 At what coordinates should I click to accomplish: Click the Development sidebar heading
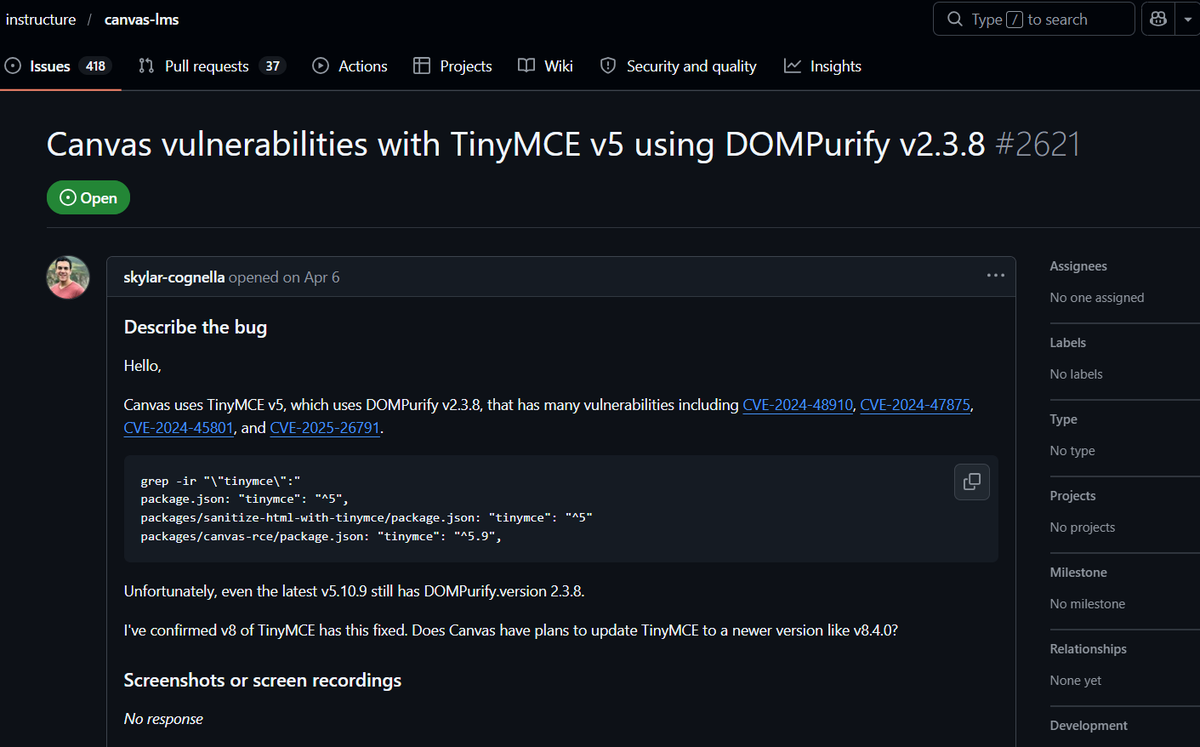point(1088,725)
